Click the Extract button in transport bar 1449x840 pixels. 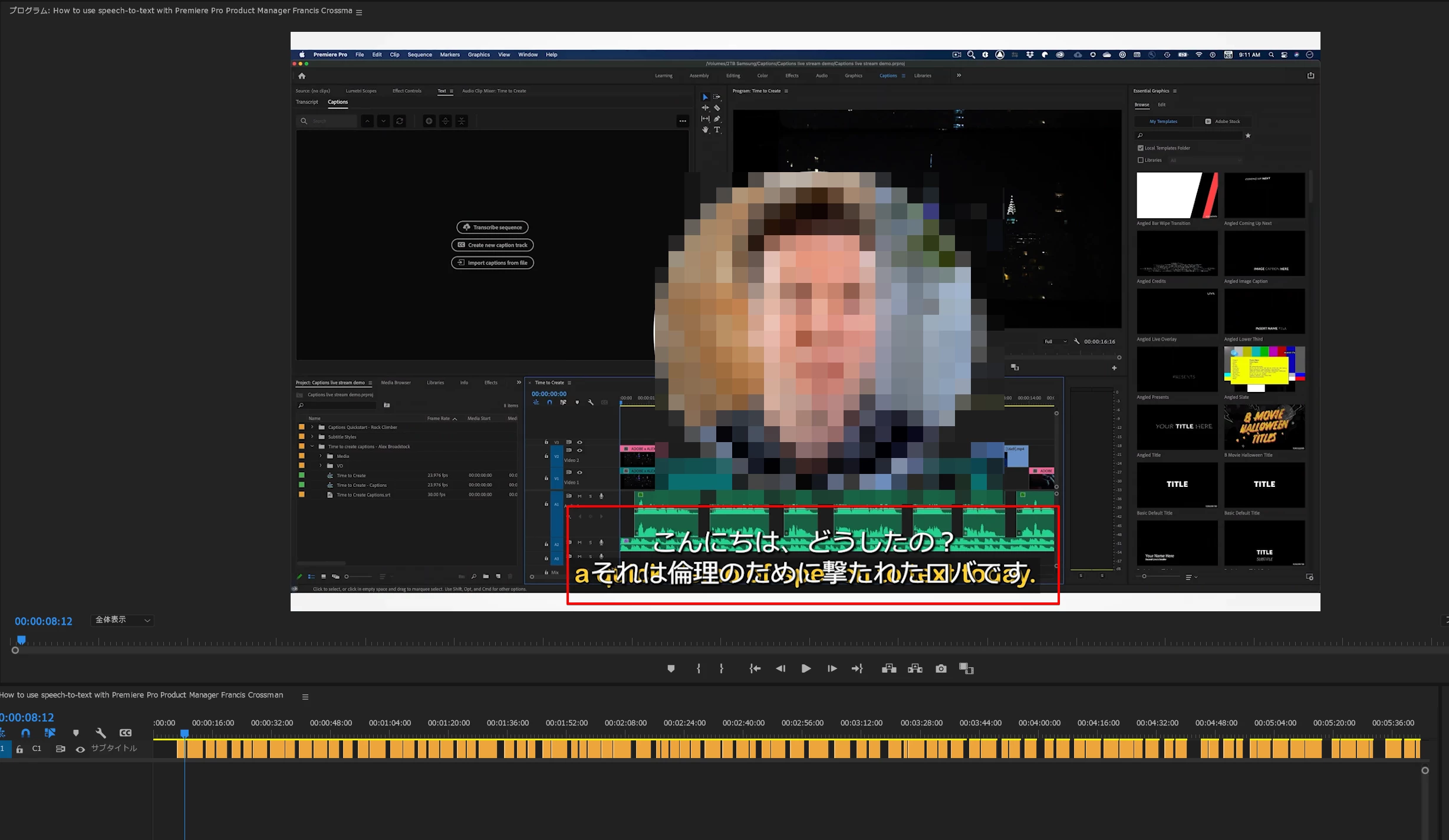915,668
